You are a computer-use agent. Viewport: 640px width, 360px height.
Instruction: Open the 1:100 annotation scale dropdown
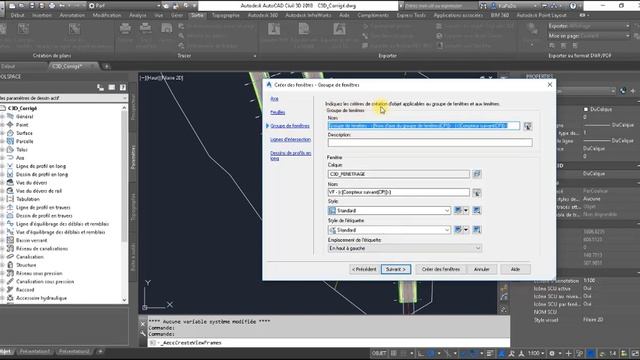tap(536, 353)
